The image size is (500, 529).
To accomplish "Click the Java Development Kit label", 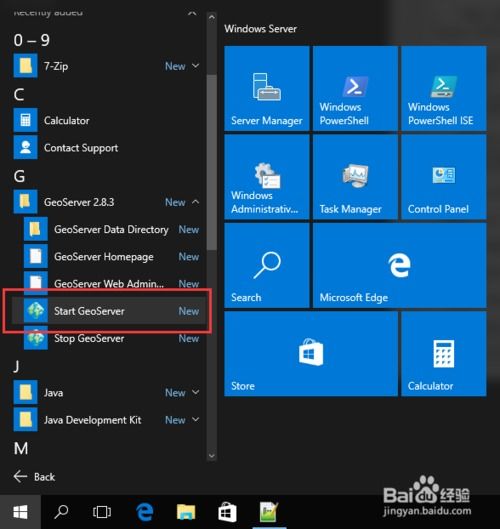I will 92,420.
